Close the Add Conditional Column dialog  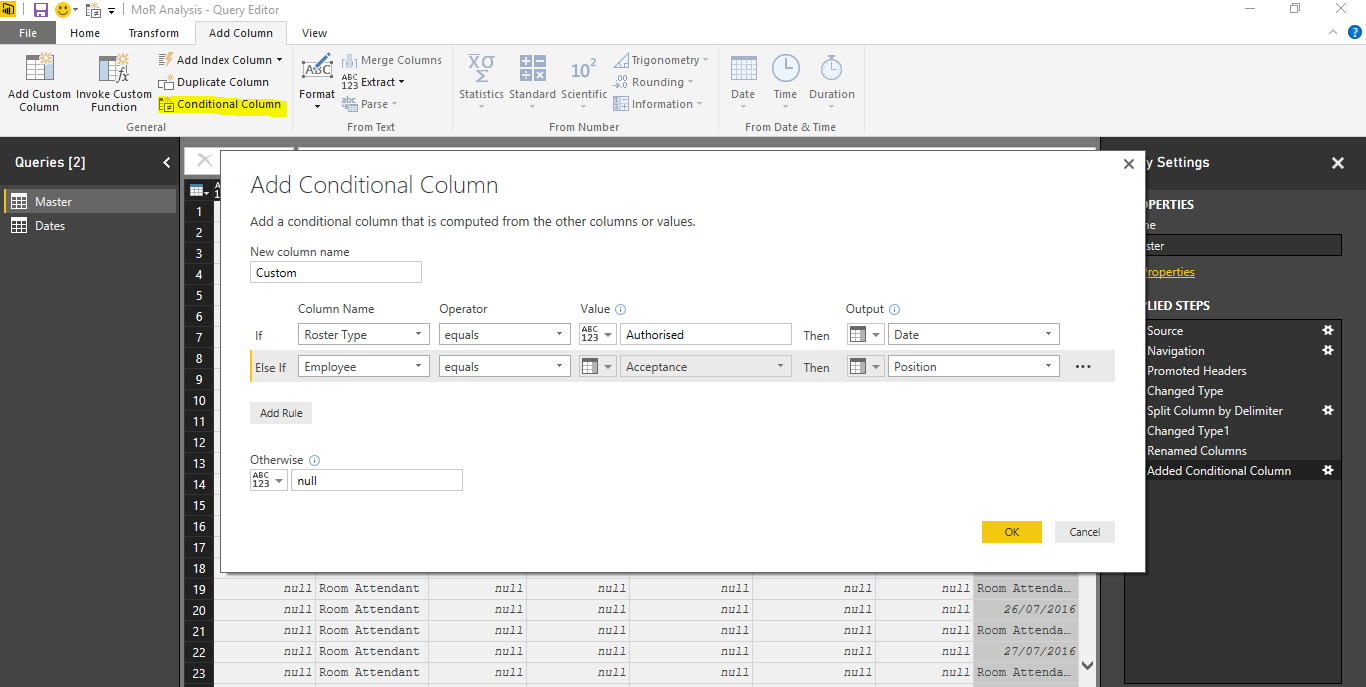[1129, 164]
